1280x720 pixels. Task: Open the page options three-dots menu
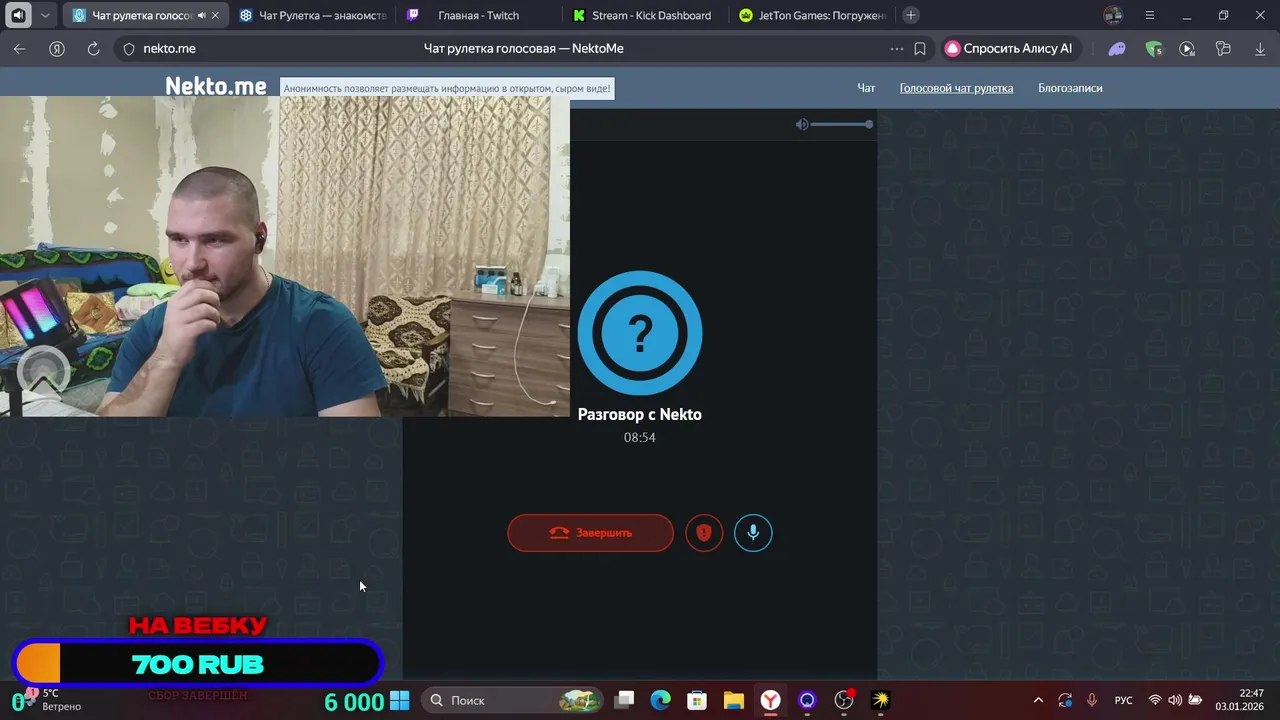pyautogui.click(x=897, y=48)
